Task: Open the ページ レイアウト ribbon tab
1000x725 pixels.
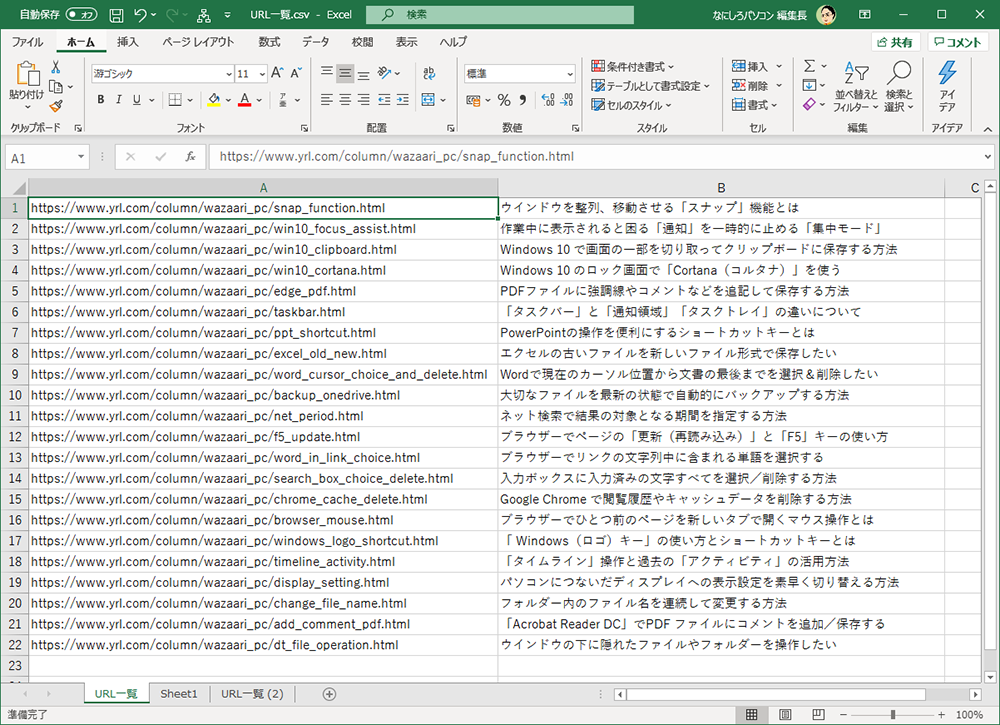Action: click(198, 42)
